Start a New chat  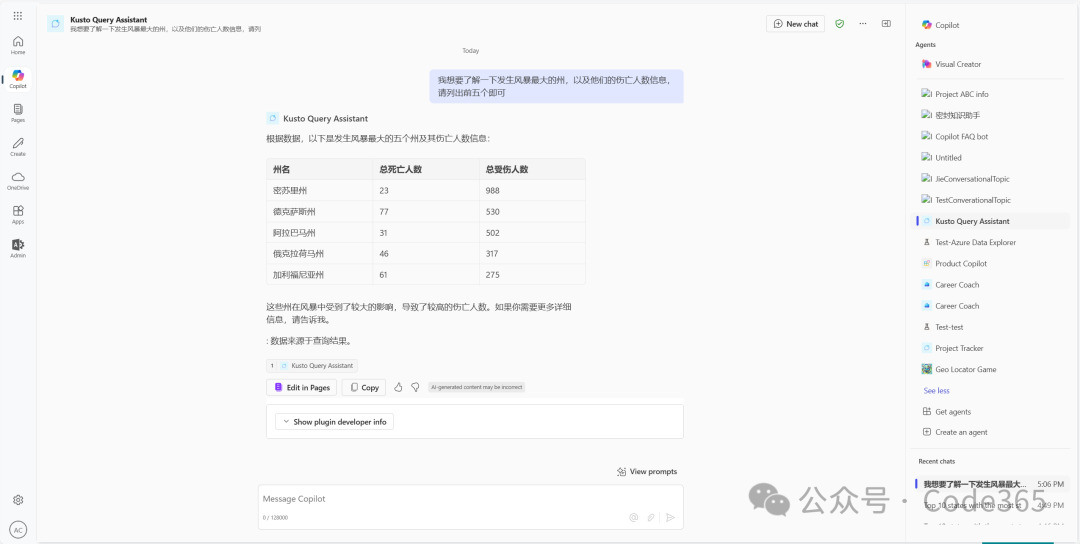click(796, 24)
